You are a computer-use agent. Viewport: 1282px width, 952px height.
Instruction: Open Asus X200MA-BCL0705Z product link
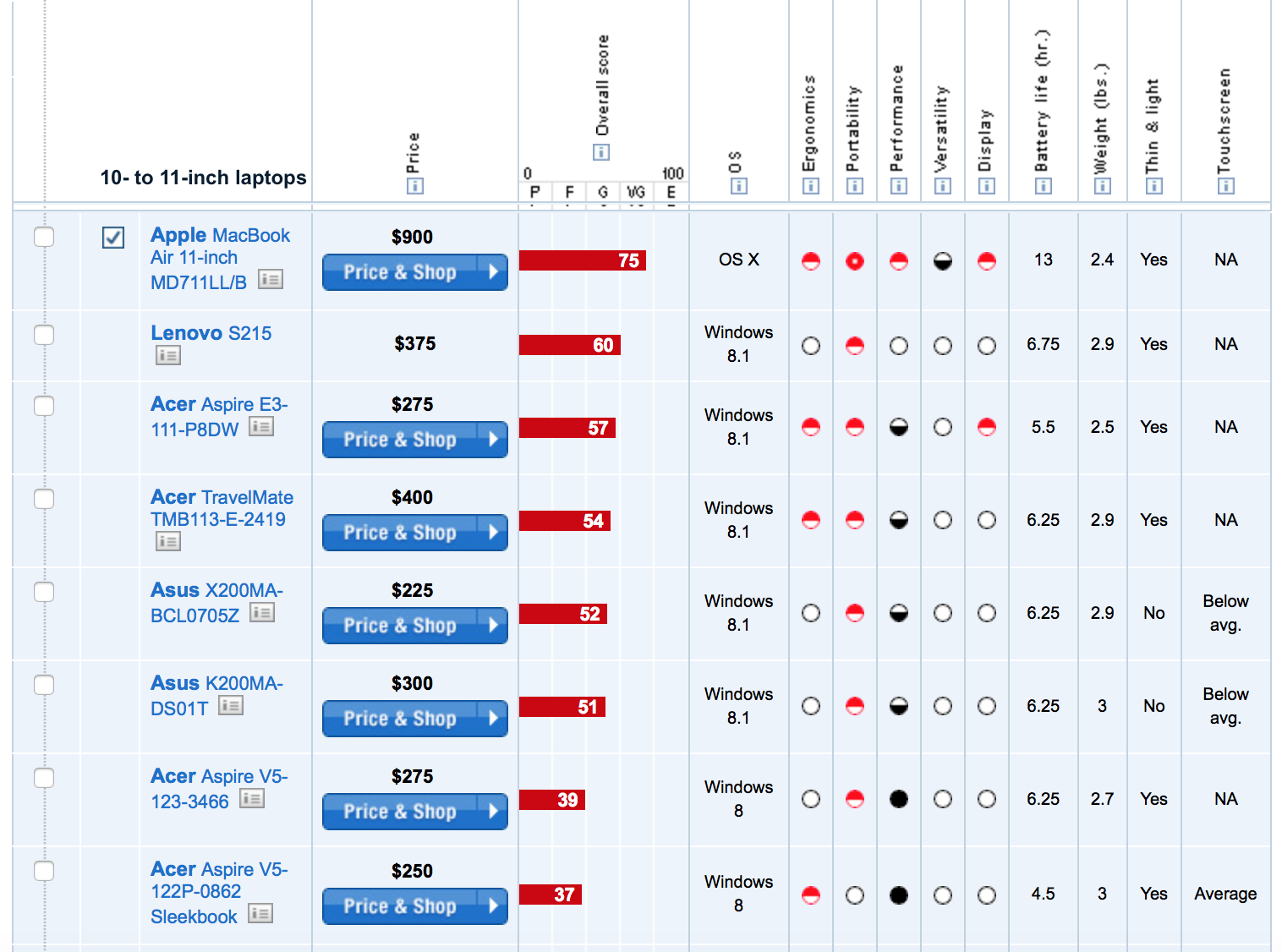click(216, 603)
